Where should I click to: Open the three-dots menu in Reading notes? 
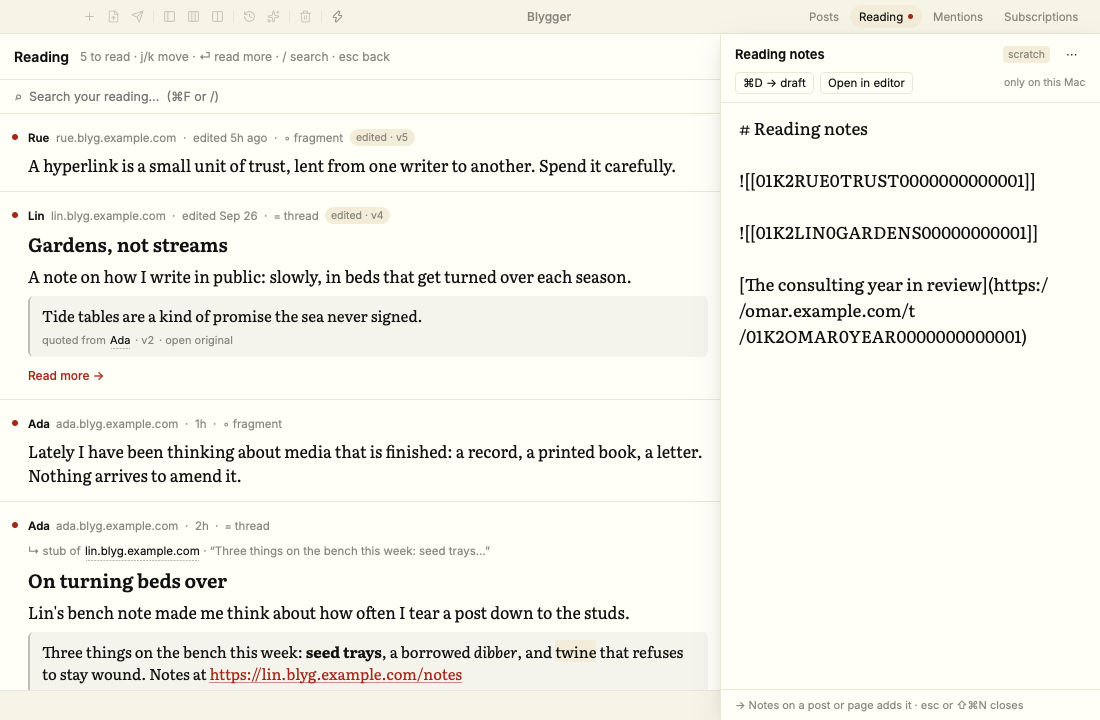pos(1071,55)
